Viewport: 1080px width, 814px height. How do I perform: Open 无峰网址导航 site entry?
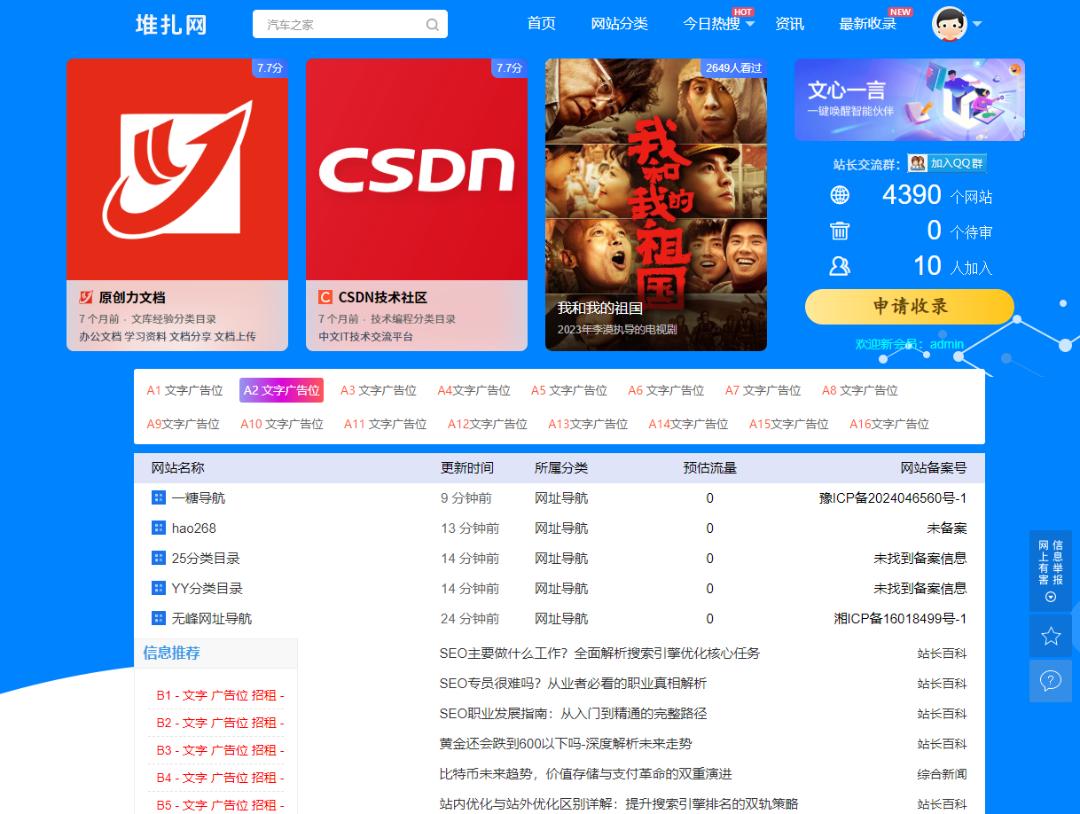point(211,619)
